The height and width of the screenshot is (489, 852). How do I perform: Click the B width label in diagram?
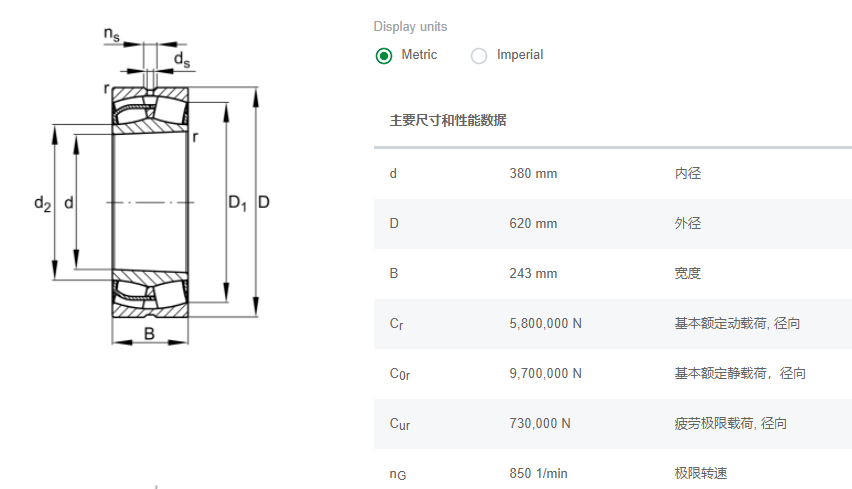149,334
